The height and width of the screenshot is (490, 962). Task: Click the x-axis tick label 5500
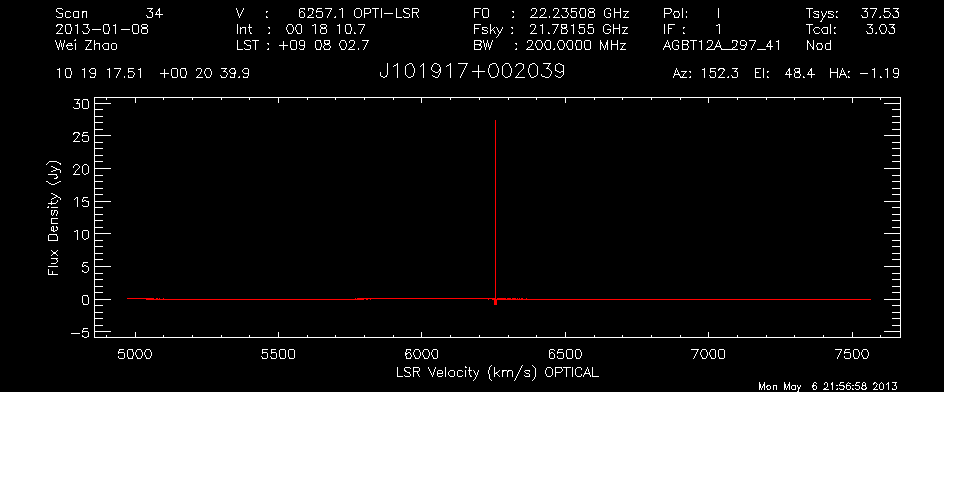click(x=278, y=354)
